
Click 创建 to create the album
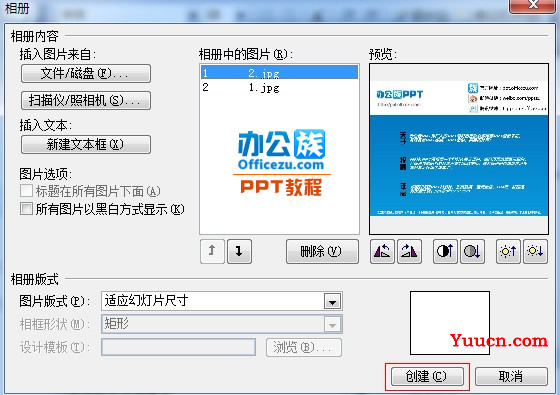point(427,376)
